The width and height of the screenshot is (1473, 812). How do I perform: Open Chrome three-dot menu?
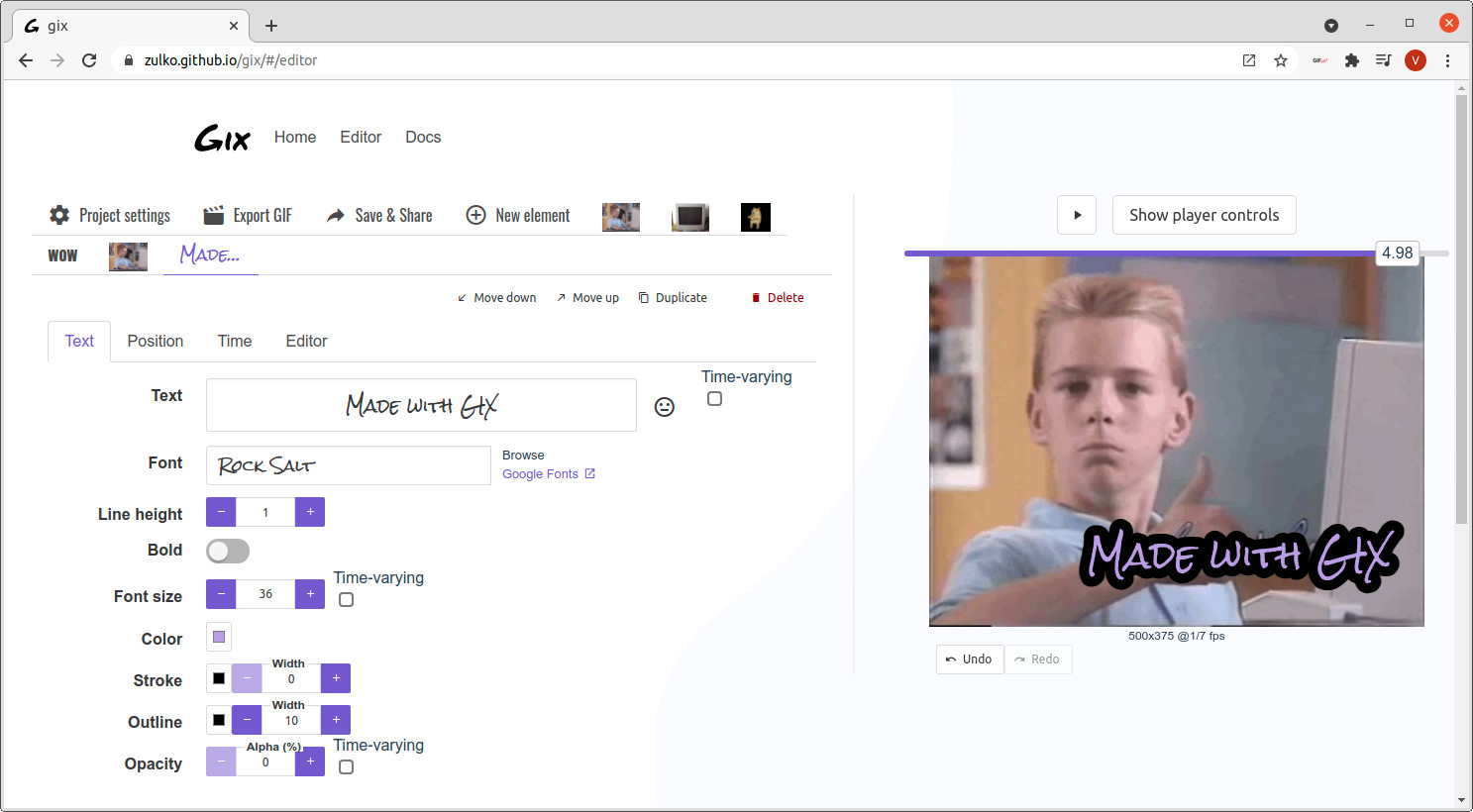coord(1447,60)
